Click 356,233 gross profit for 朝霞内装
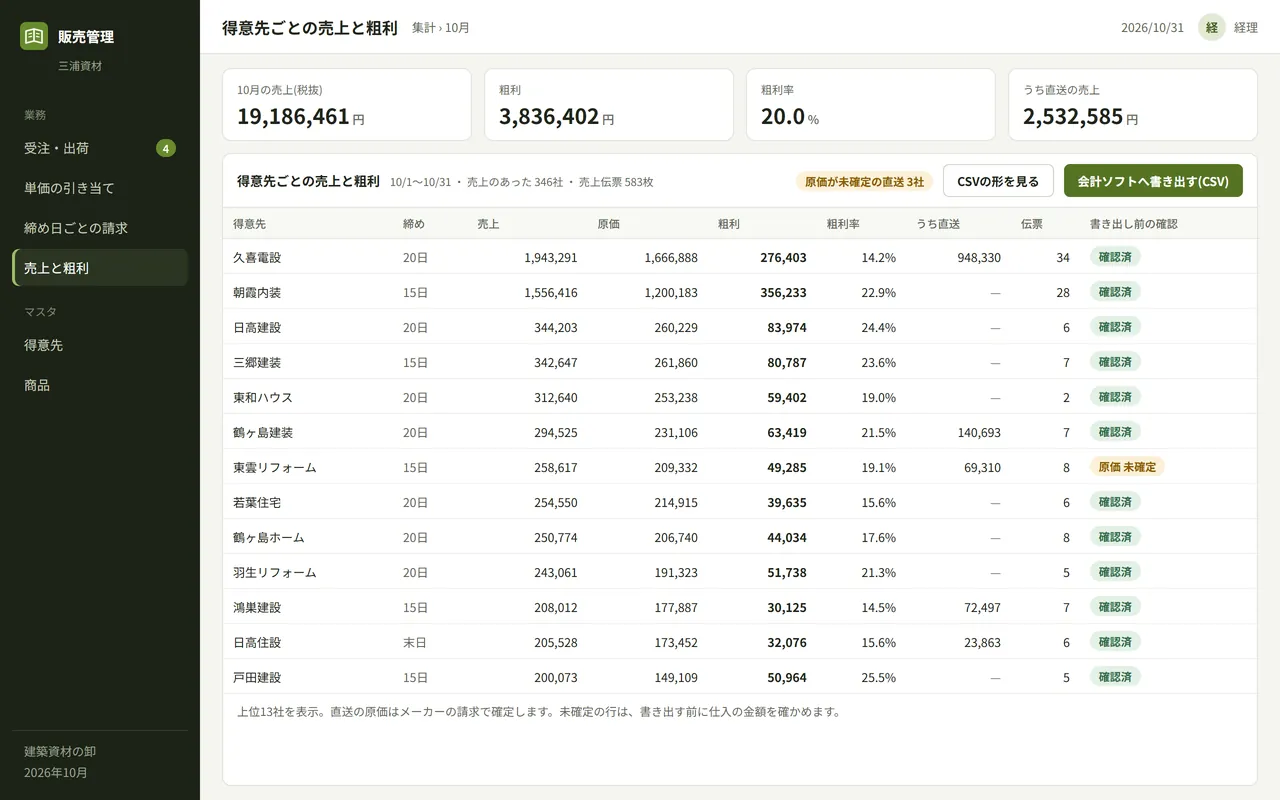 click(783, 292)
